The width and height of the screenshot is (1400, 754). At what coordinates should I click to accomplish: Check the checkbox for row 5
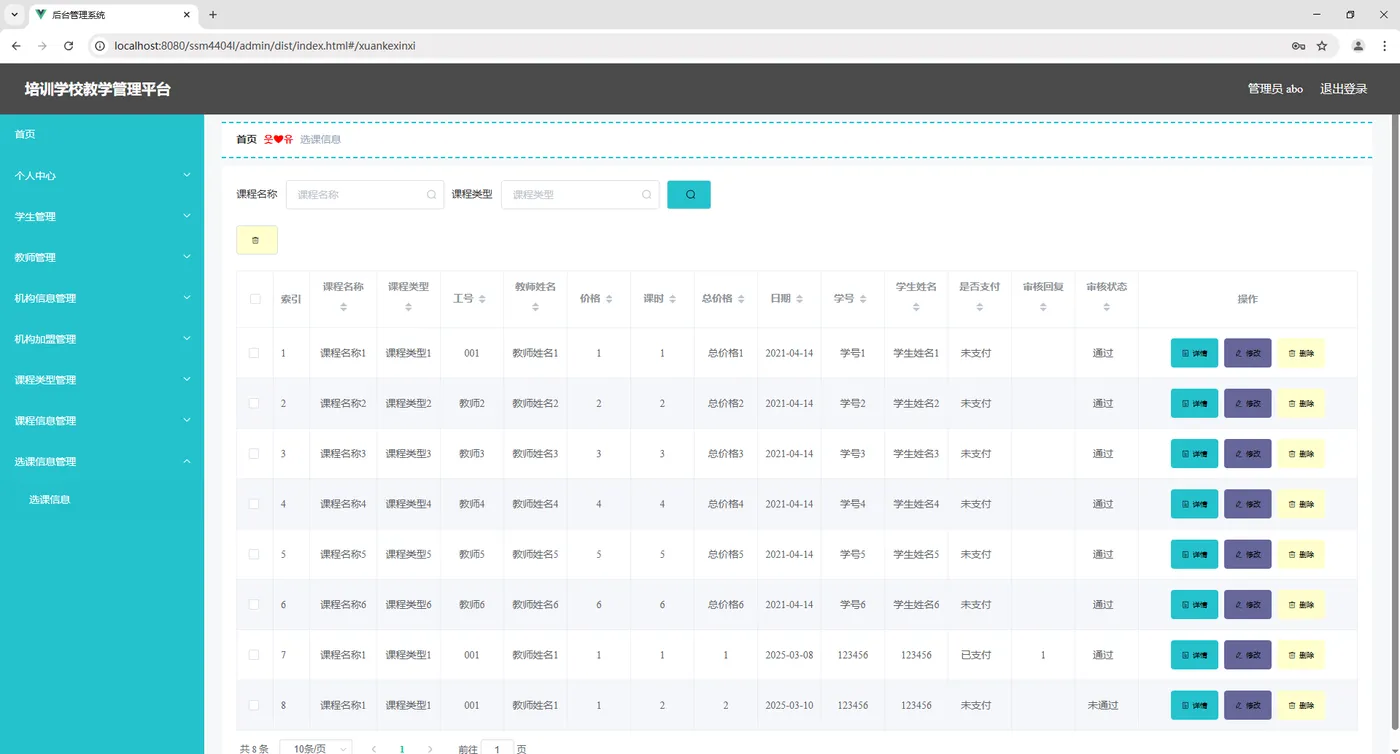(x=254, y=554)
